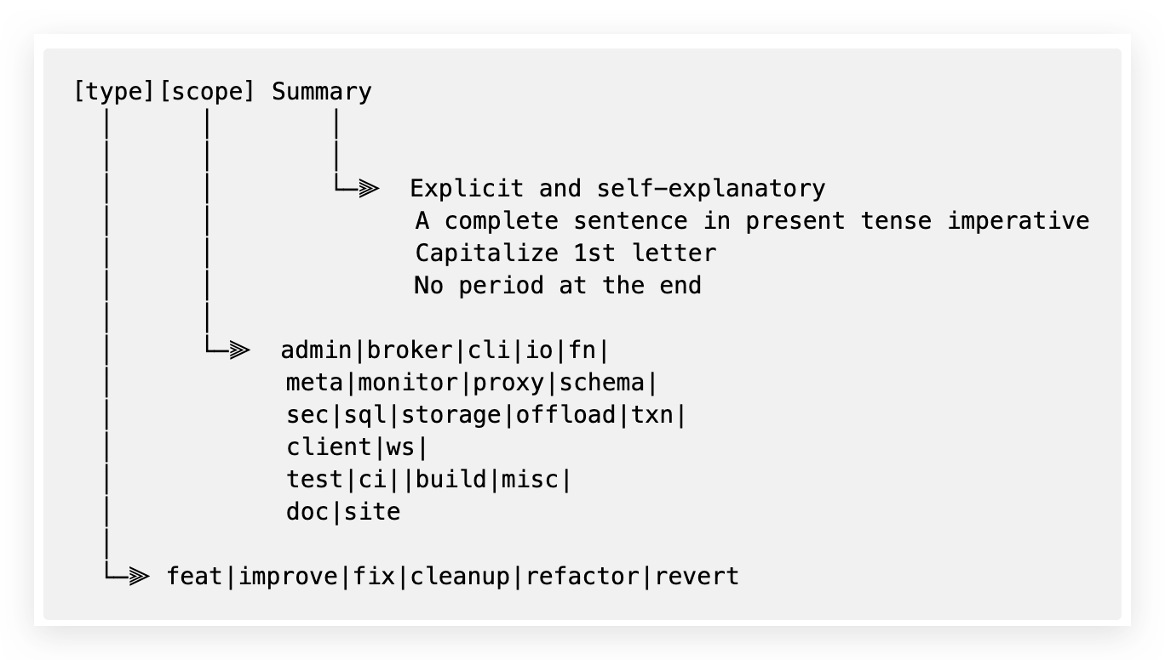
Task: Click the word 'Summary' in the header
Action: coord(321,92)
